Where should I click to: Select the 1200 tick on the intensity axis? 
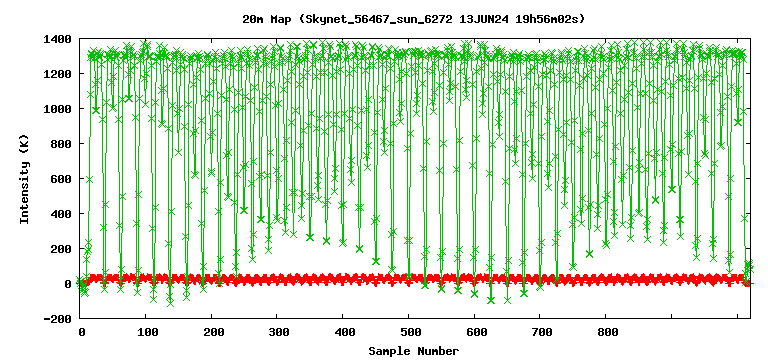[x=58, y=73]
